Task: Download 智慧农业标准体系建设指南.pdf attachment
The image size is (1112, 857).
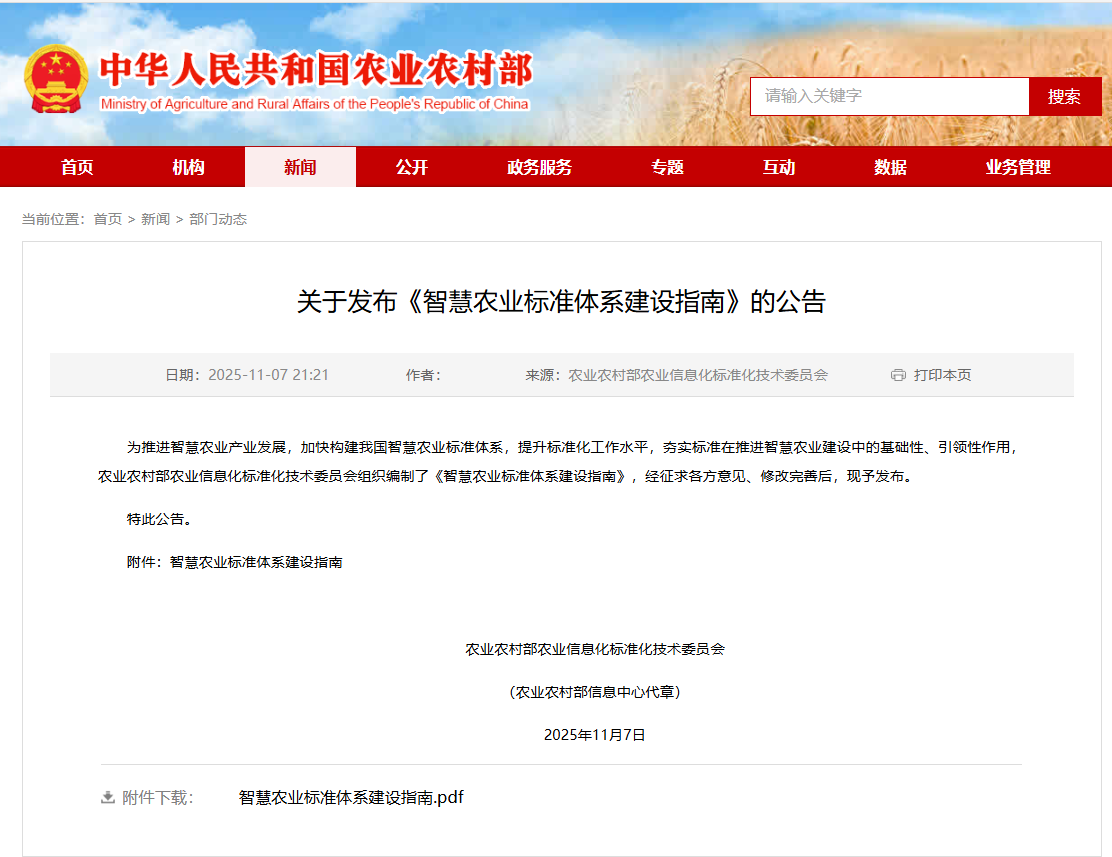Action: click(x=351, y=798)
